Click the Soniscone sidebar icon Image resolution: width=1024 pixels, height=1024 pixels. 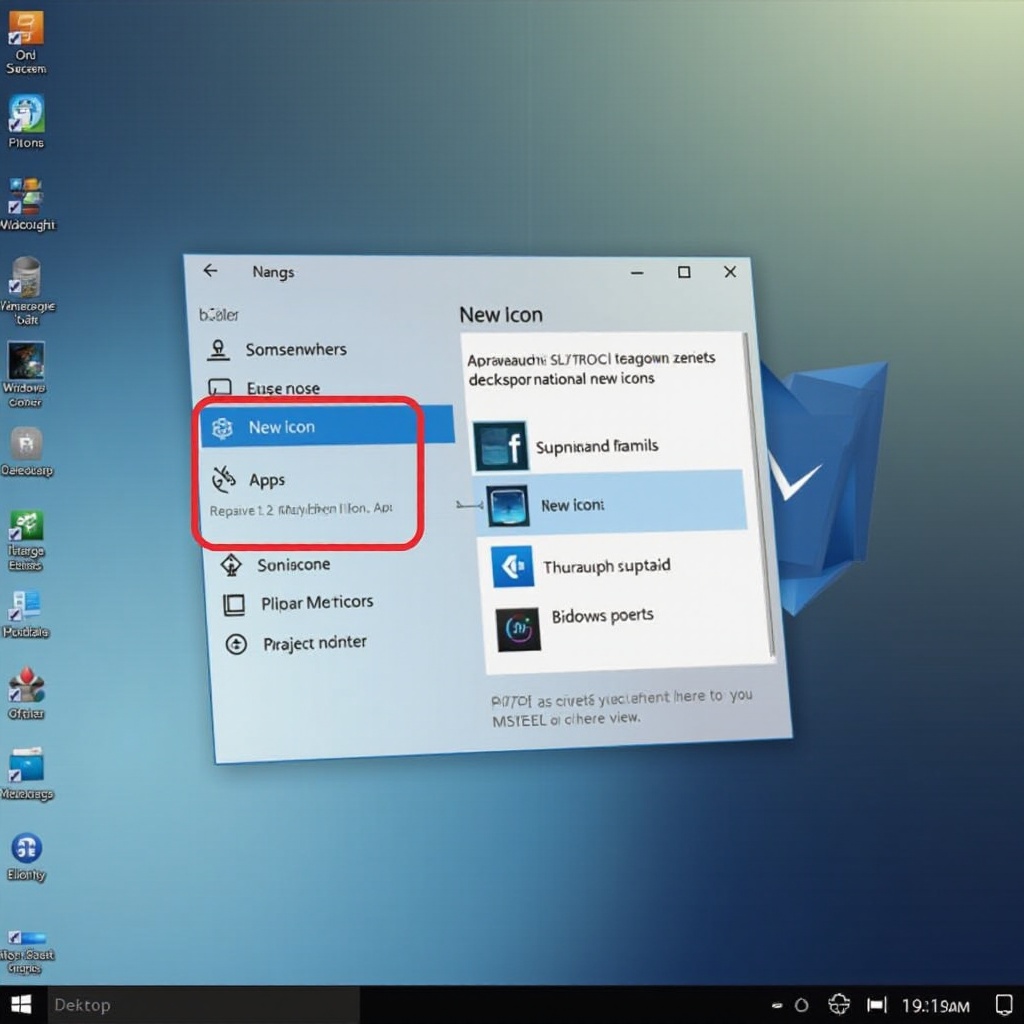(x=231, y=565)
